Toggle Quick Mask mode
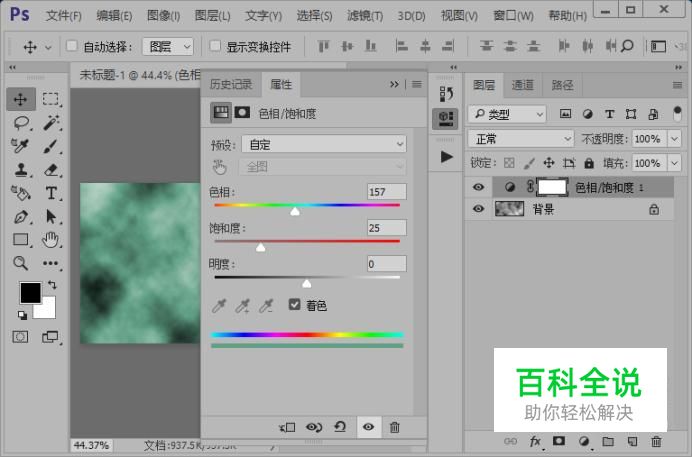The height and width of the screenshot is (457, 692). 20,337
